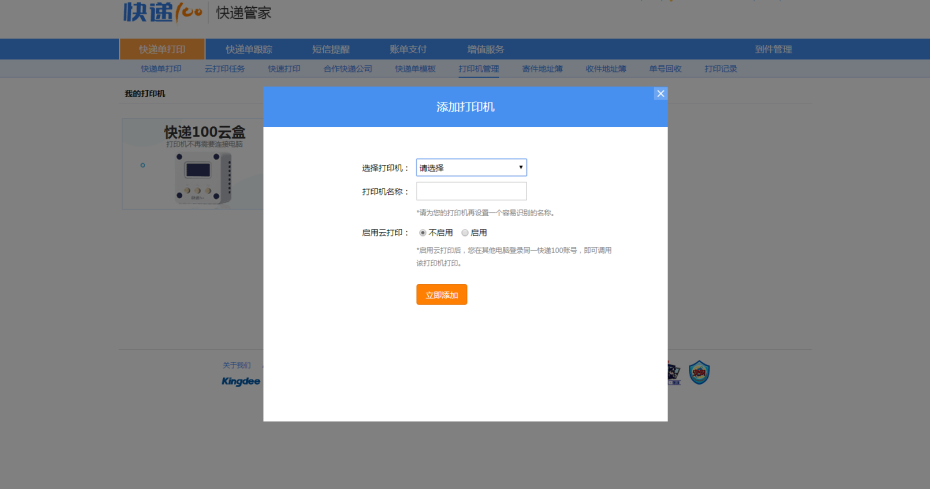
Task: Open the 快递单打印 main tab
Action: click(x=162, y=49)
